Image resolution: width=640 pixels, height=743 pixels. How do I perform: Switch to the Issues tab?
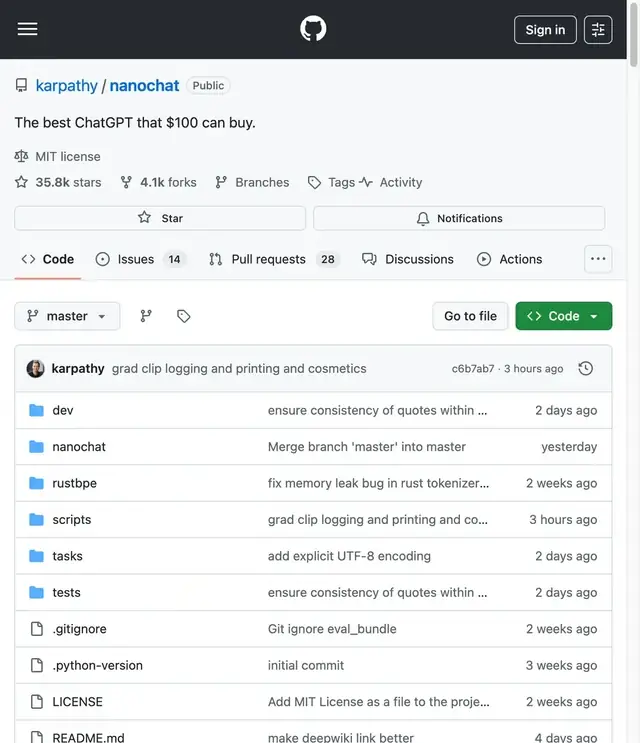[141, 259]
